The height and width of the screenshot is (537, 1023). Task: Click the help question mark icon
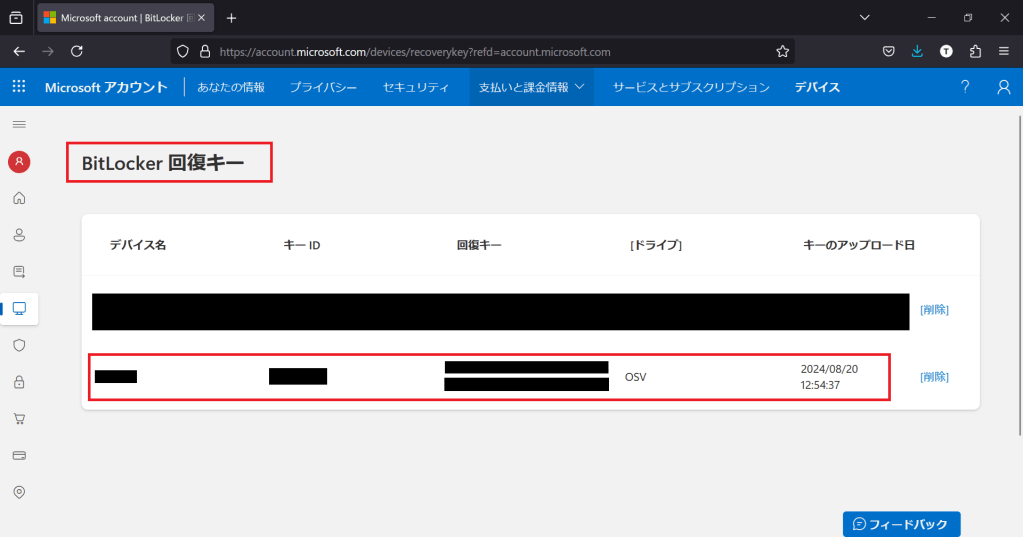[965, 87]
